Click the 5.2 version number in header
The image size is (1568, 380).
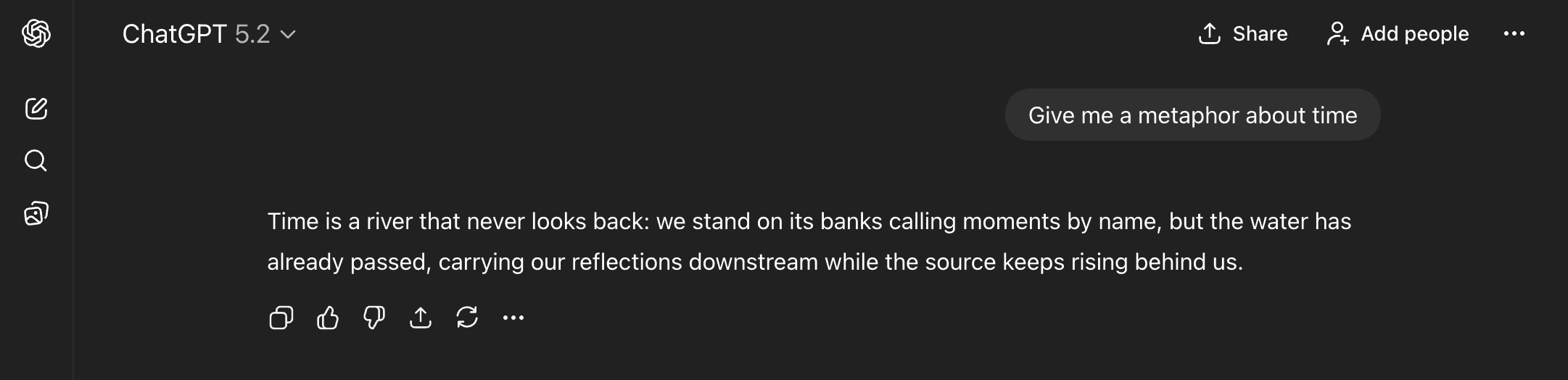click(x=252, y=34)
